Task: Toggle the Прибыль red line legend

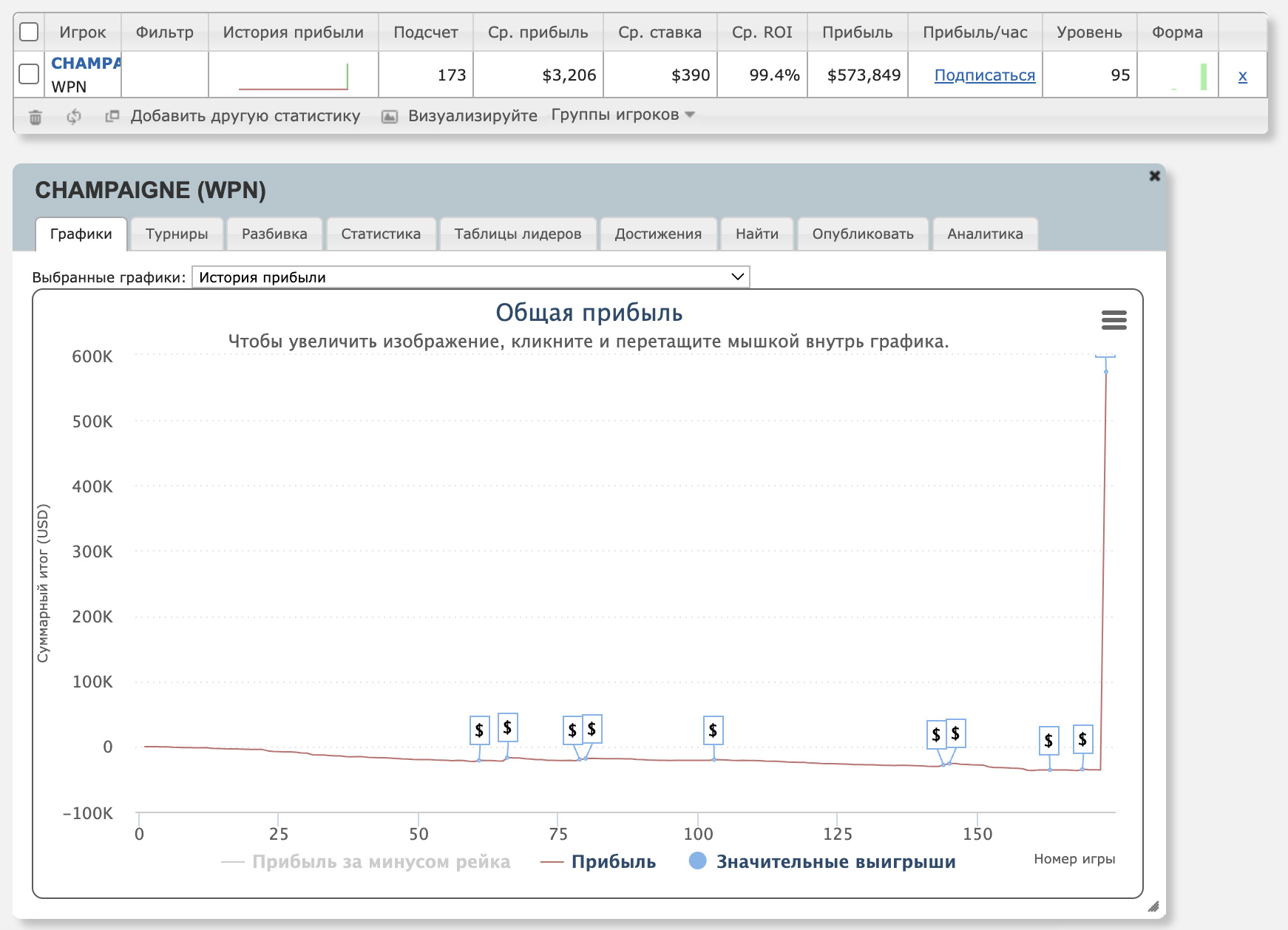Action: pyautogui.click(x=613, y=862)
